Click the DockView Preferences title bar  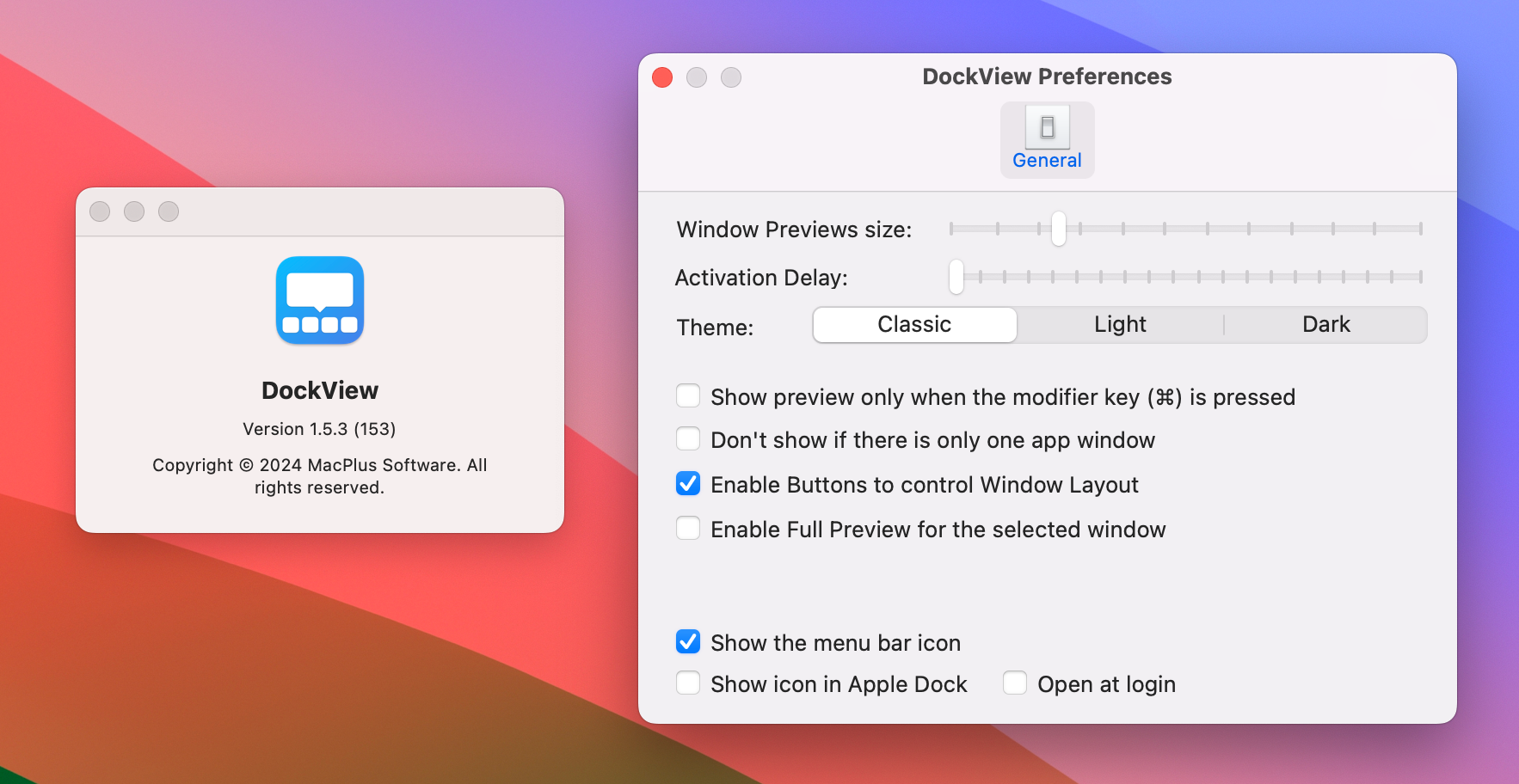point(1046,77)
